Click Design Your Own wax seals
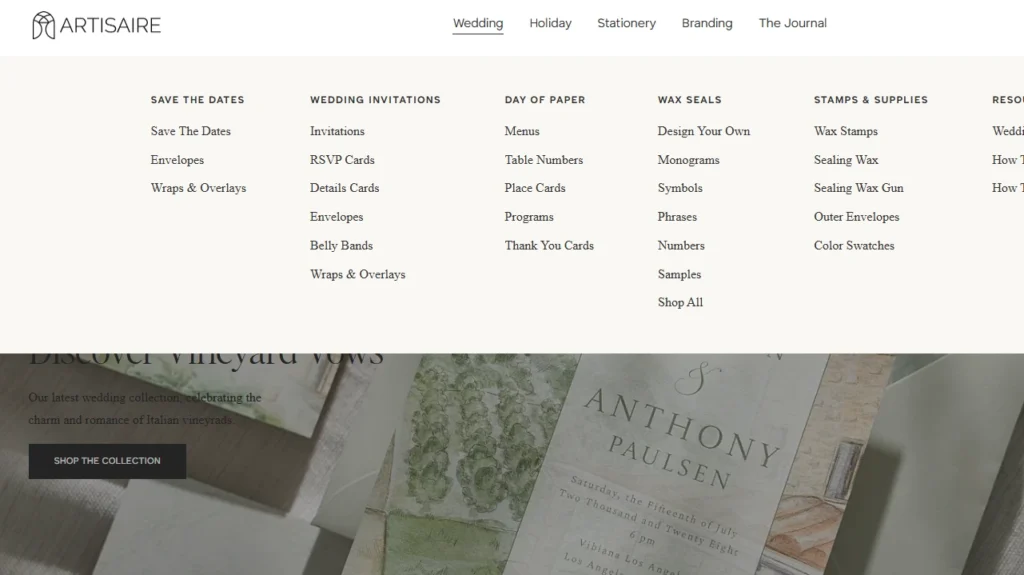Image resolution: width=1024 pixels, height=575 pixels. click(703, 131)
